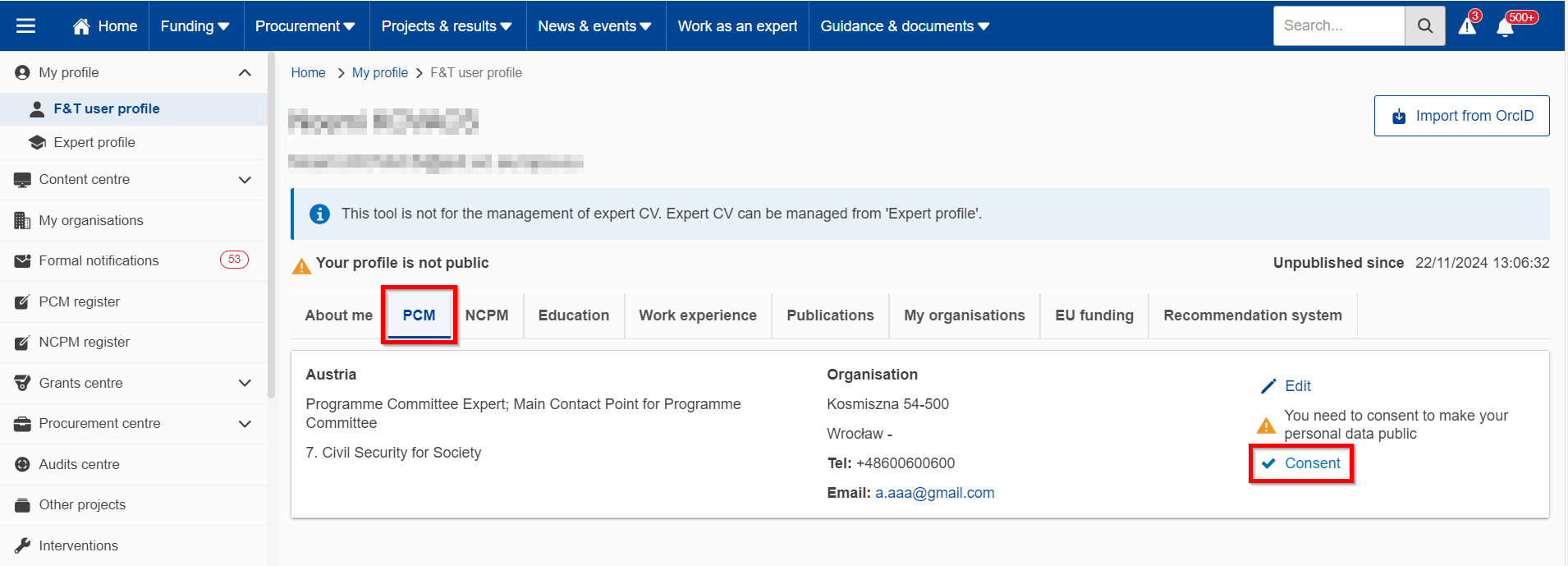The image size is (1568, 566).
Task: Open the notifications bell icon
Action: [x=1505, y=27]
